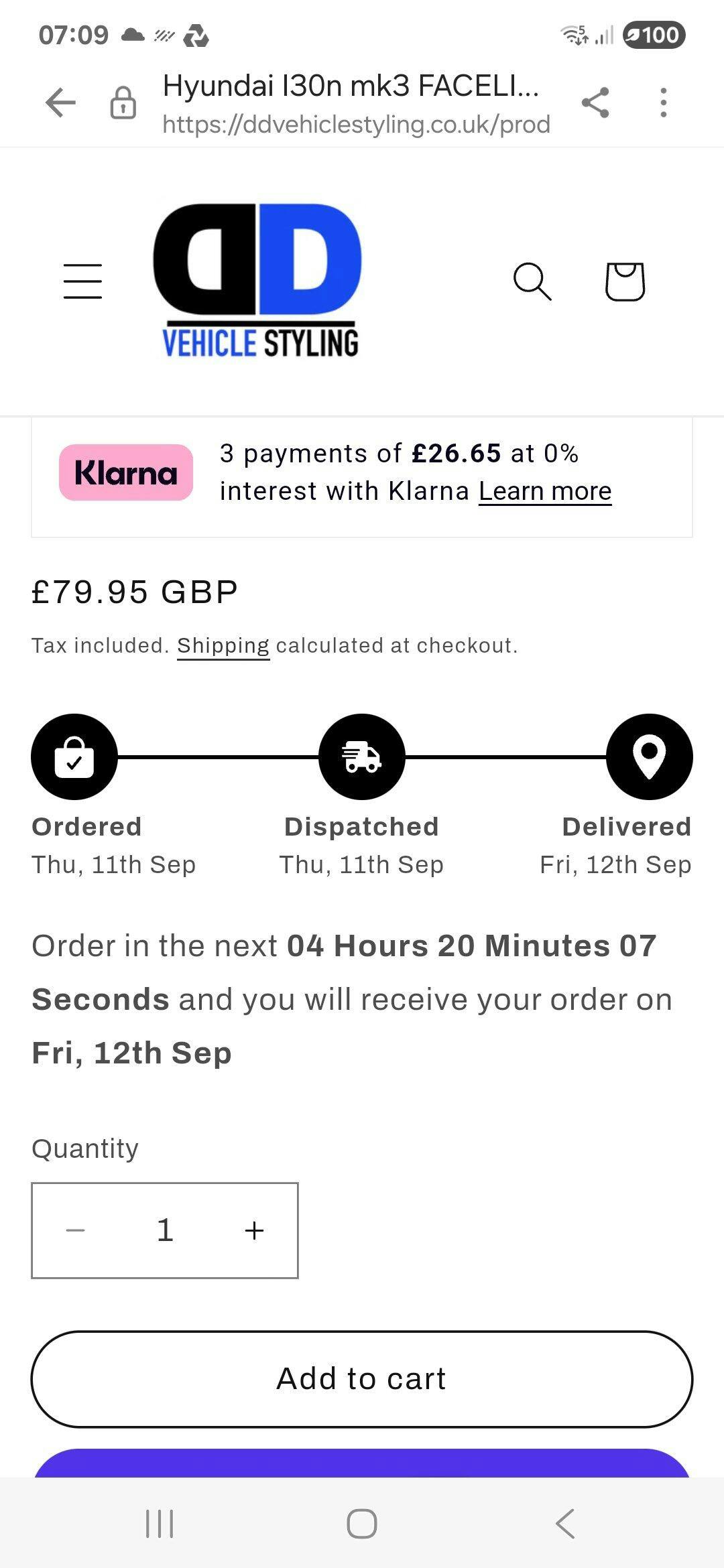Tap the browser back arrow
The width and height of the screenshot is (724, 1568).
(x=60, y=103)
